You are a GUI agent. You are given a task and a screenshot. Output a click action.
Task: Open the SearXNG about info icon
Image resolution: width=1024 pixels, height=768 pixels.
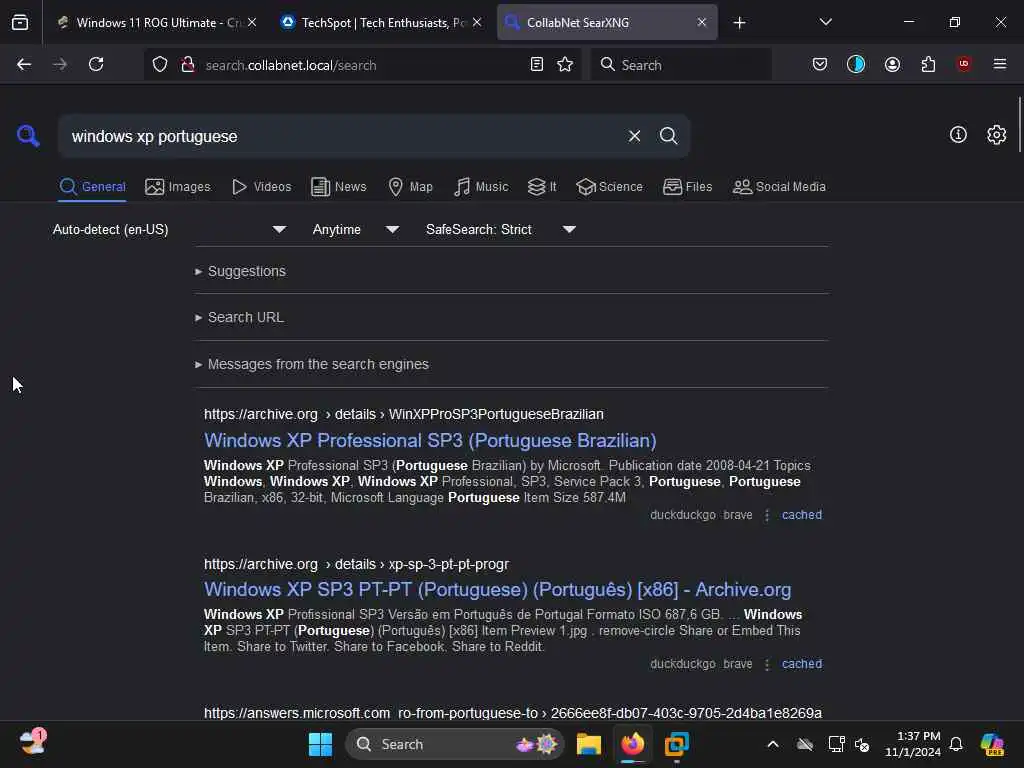[x=958, y=135]
